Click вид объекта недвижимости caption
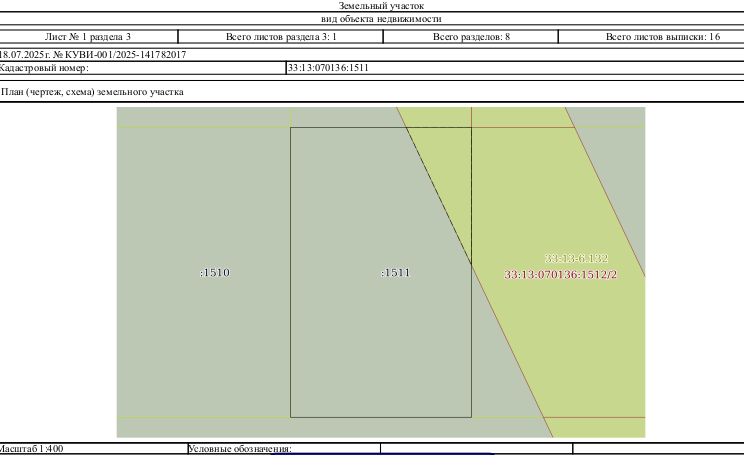Viewport: 744px width, 455px height. click(381, 19)
